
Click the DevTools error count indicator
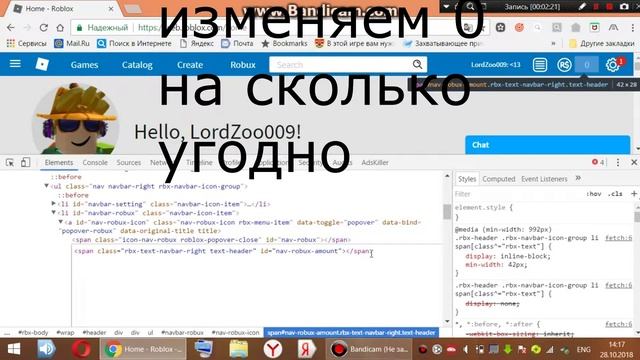point(598,162)
